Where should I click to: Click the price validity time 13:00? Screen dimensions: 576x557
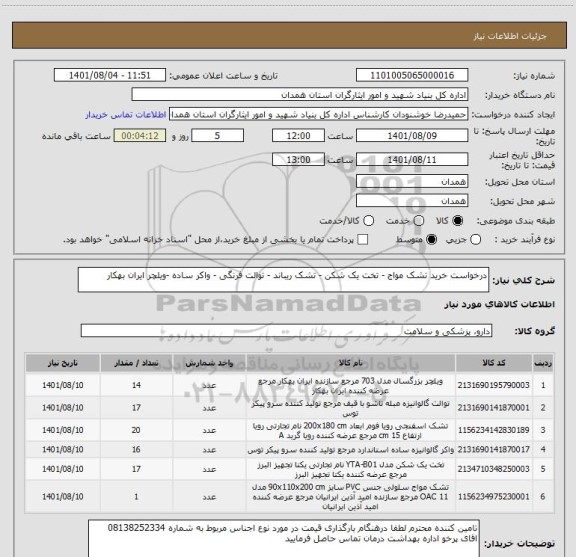click(x=298, y=160)
